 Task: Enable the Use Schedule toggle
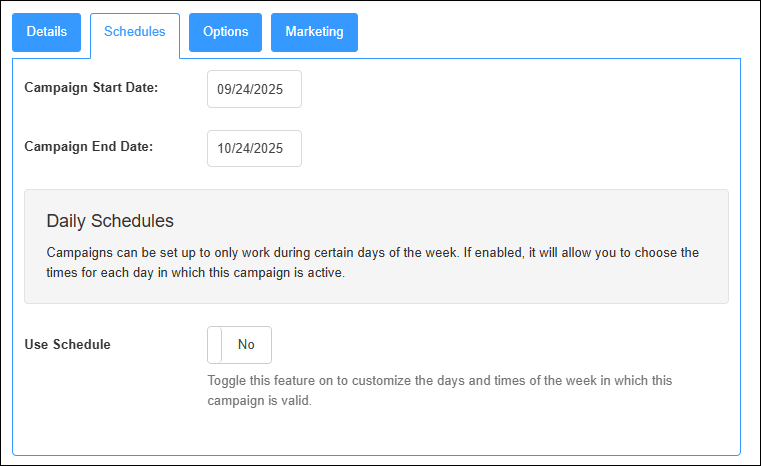pyautogui.click(x=239, y=345)
